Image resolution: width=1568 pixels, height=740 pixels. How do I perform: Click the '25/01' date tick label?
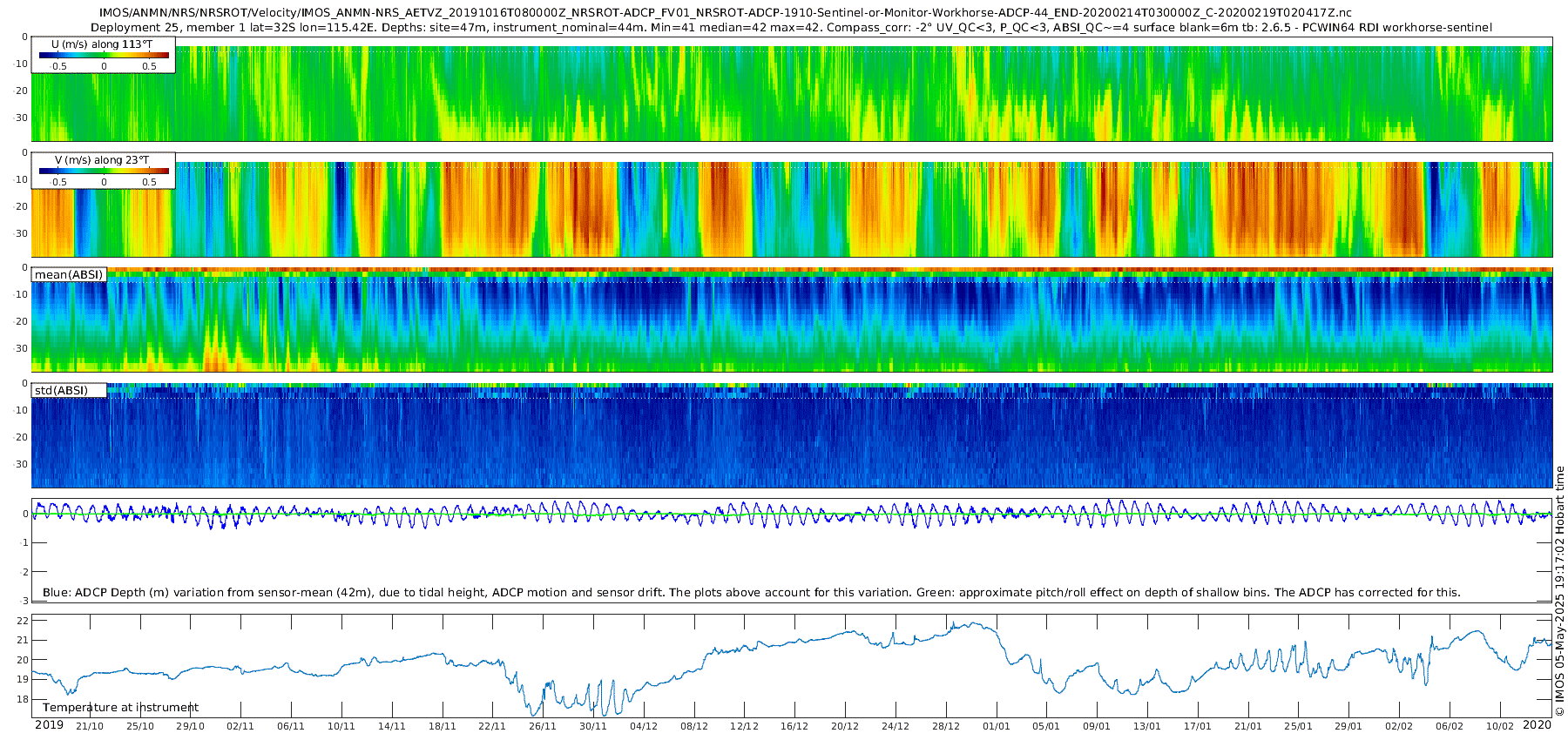1298,727
